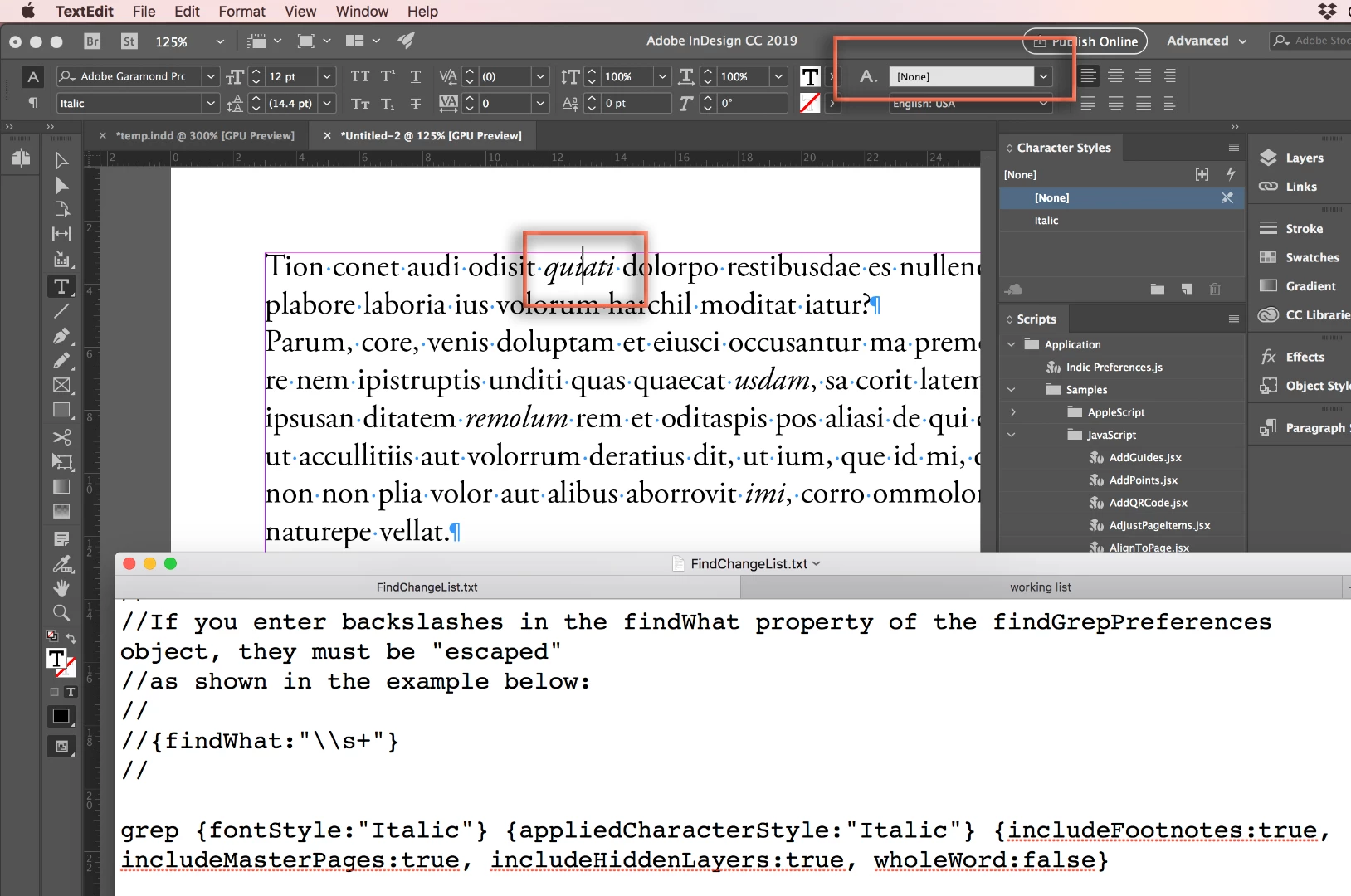
Task: Open the font style Italic dropdown
Action: [x=211, y=104]
